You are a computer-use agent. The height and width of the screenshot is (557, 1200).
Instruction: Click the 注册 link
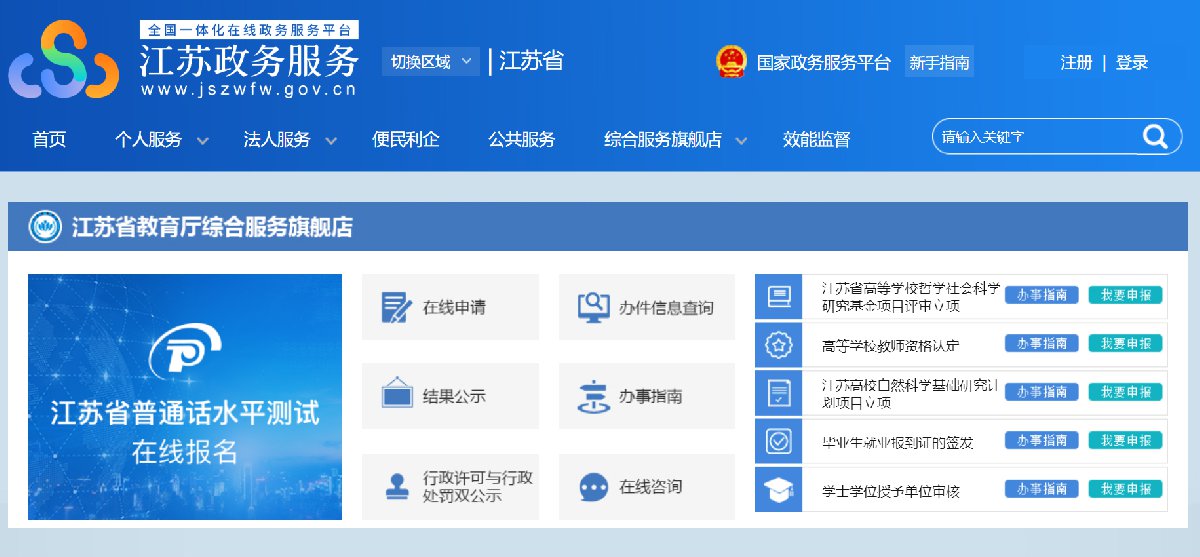1076,62
